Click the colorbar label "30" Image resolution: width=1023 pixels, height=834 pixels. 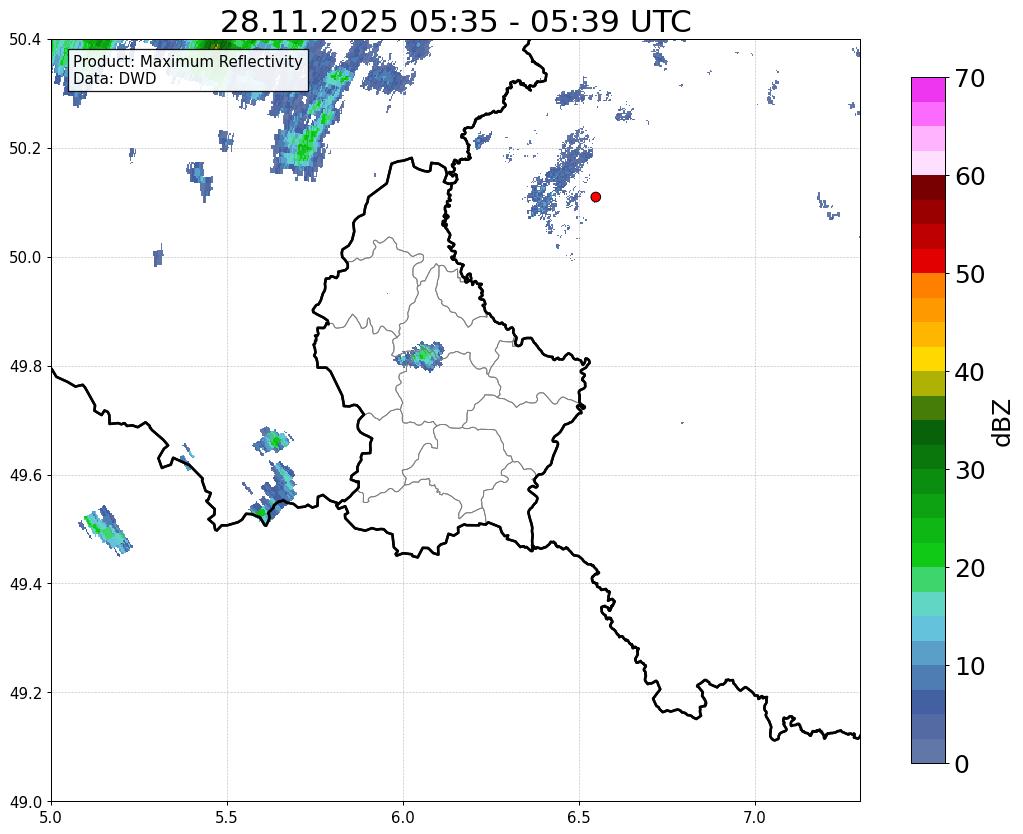pos(970,470)
